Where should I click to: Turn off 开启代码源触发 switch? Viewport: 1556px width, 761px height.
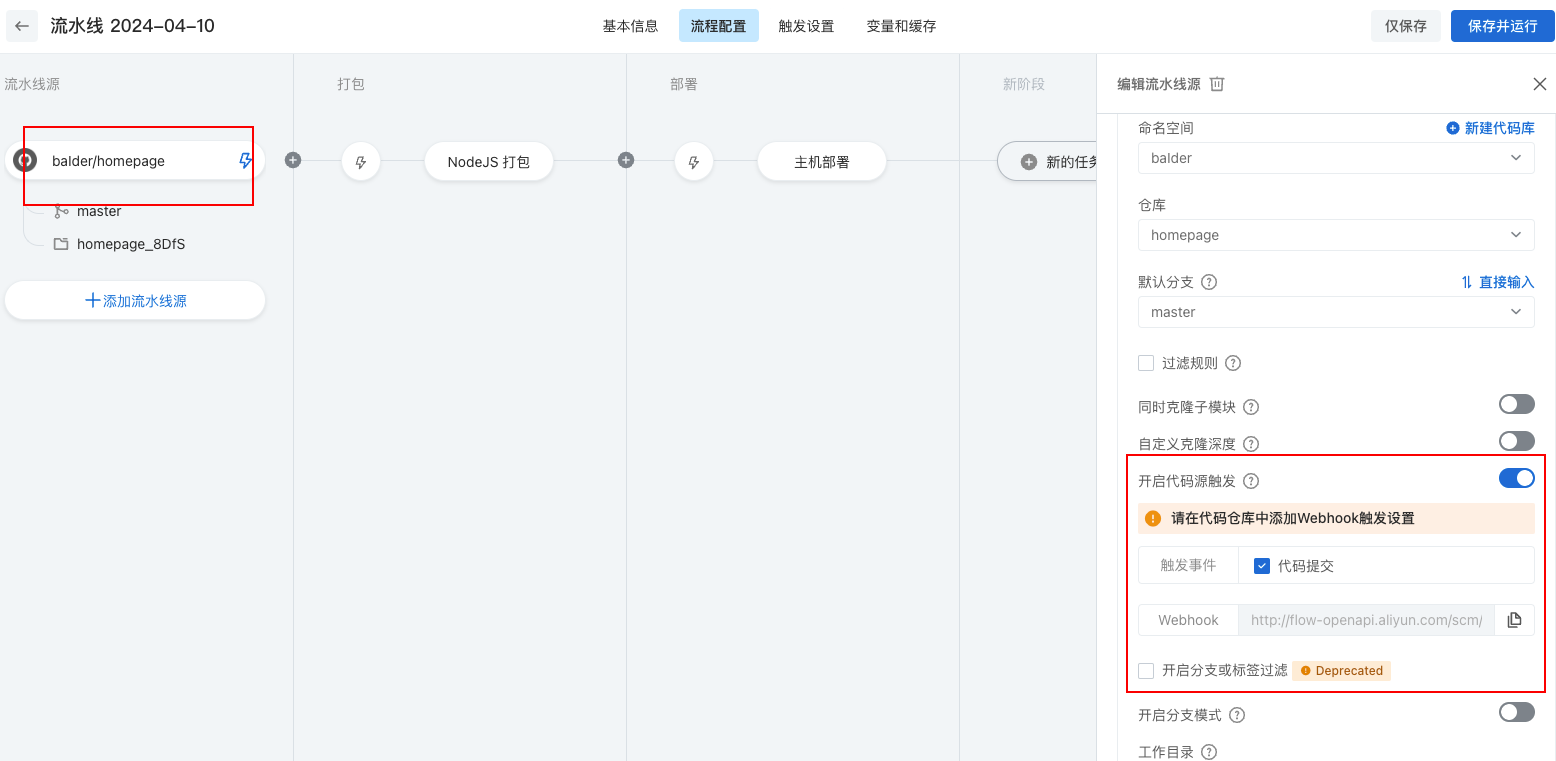click(x=1516, y=478)
